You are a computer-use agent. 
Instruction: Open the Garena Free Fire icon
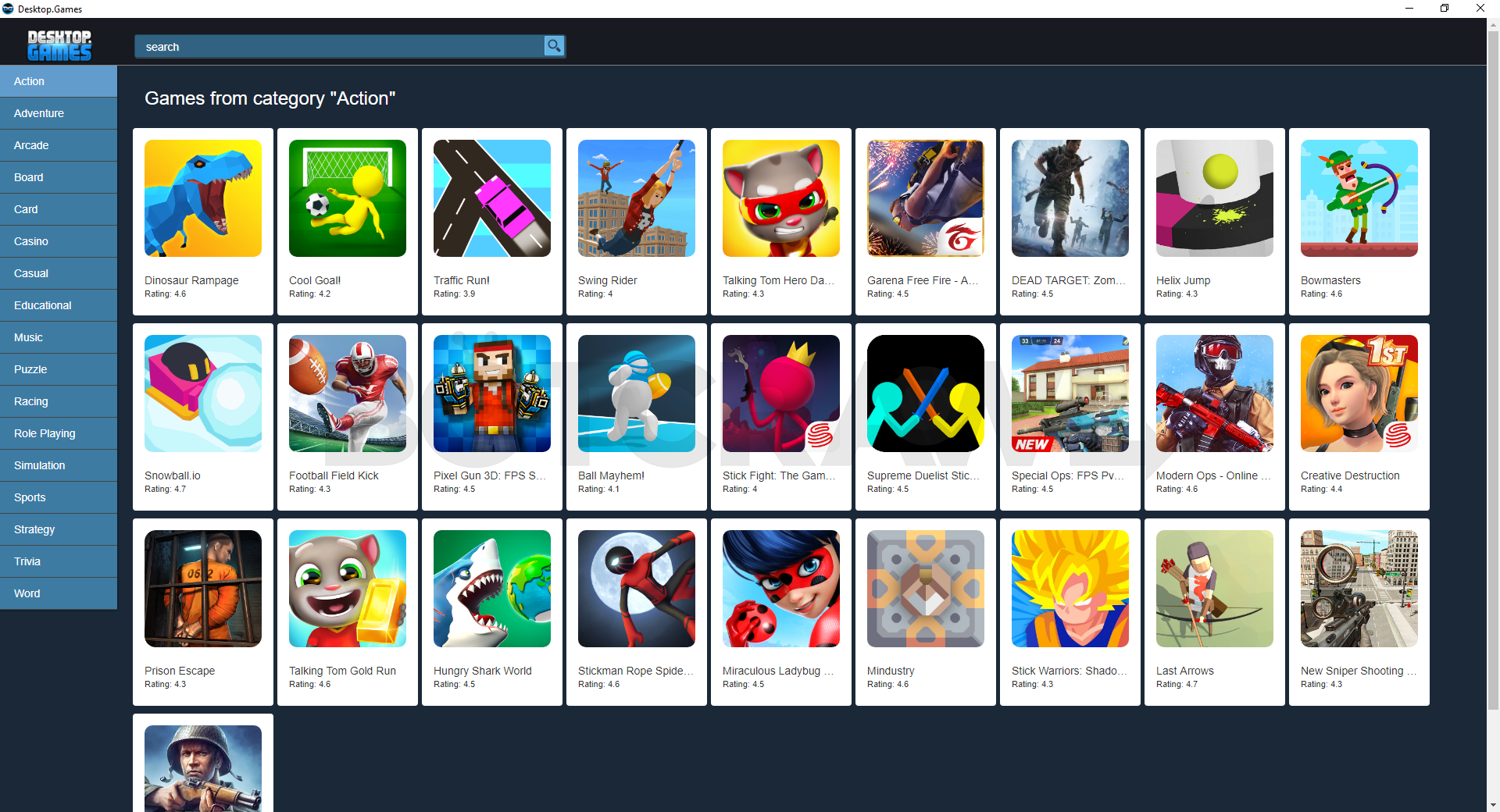[x=926, y=198]
